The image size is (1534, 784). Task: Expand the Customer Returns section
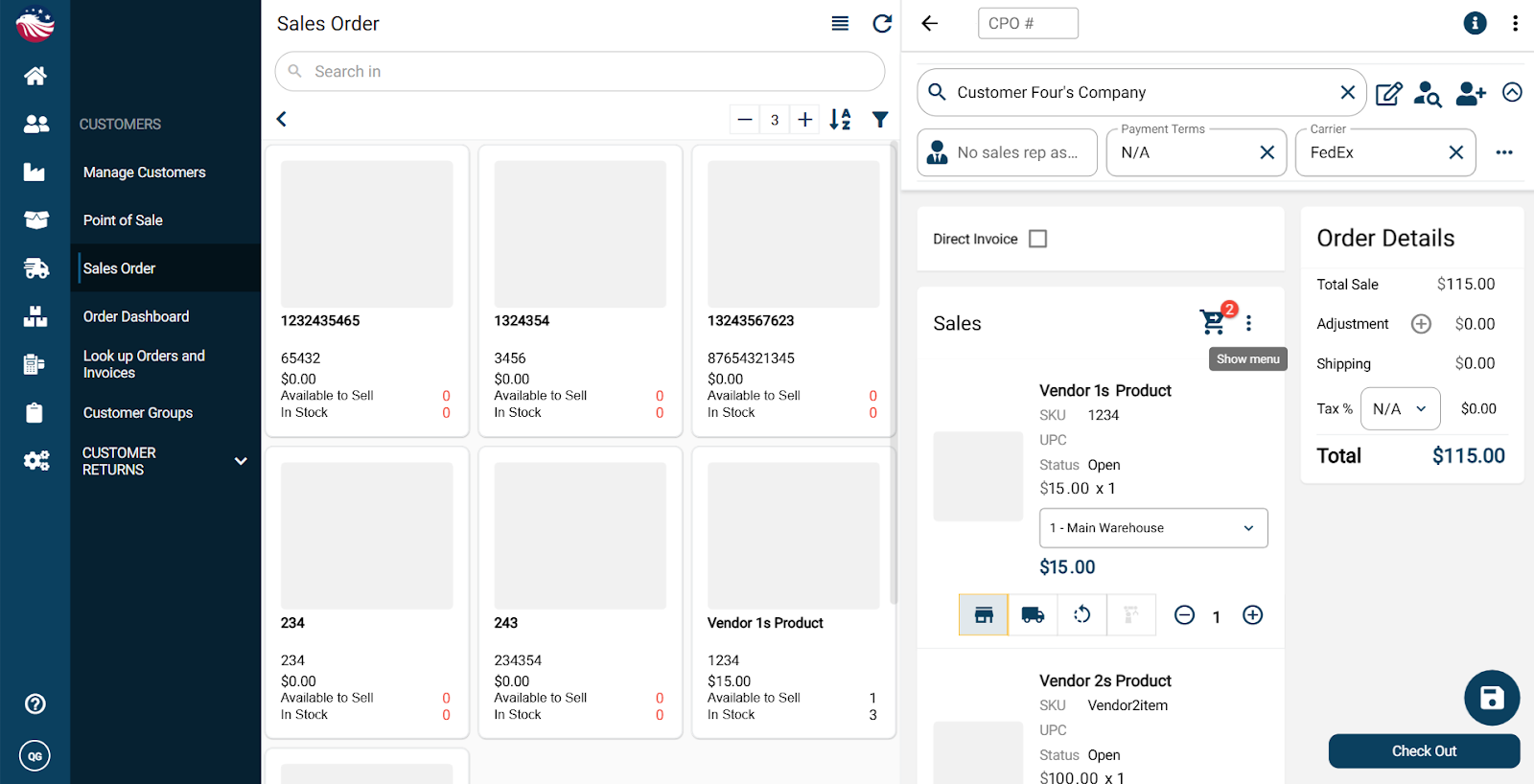tap(241, 461)
